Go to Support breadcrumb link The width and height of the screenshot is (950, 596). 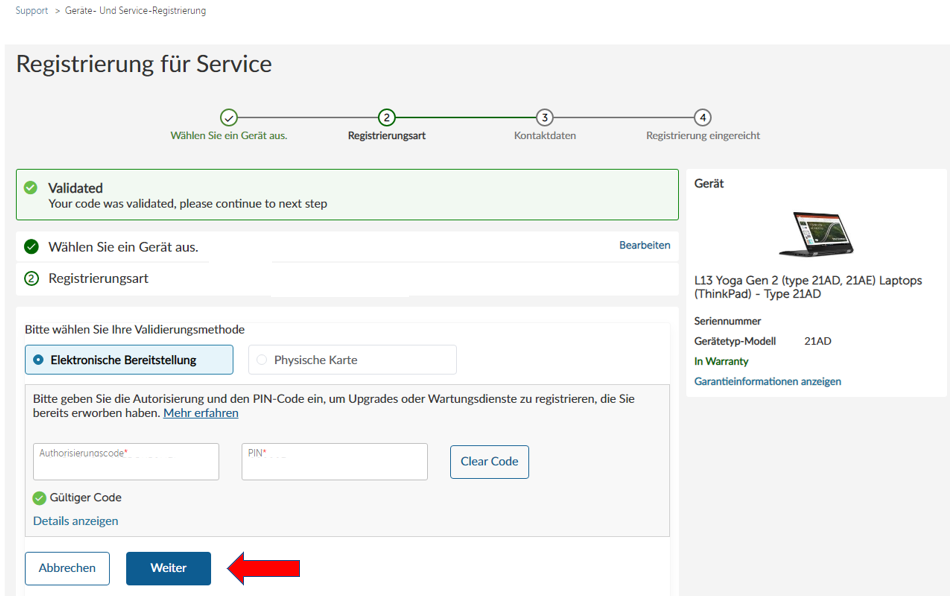point(32,10)
